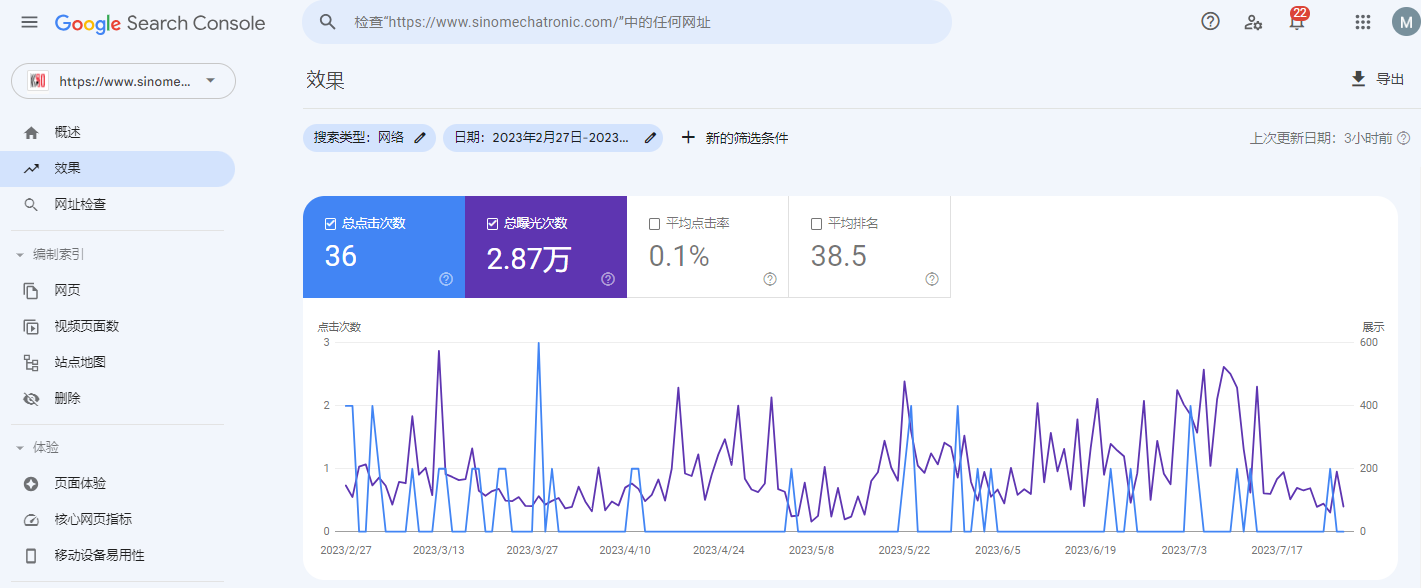Edit the search type filter pencil
Image resolution: width=1421 pixels, height=588 pixels.
420,138
